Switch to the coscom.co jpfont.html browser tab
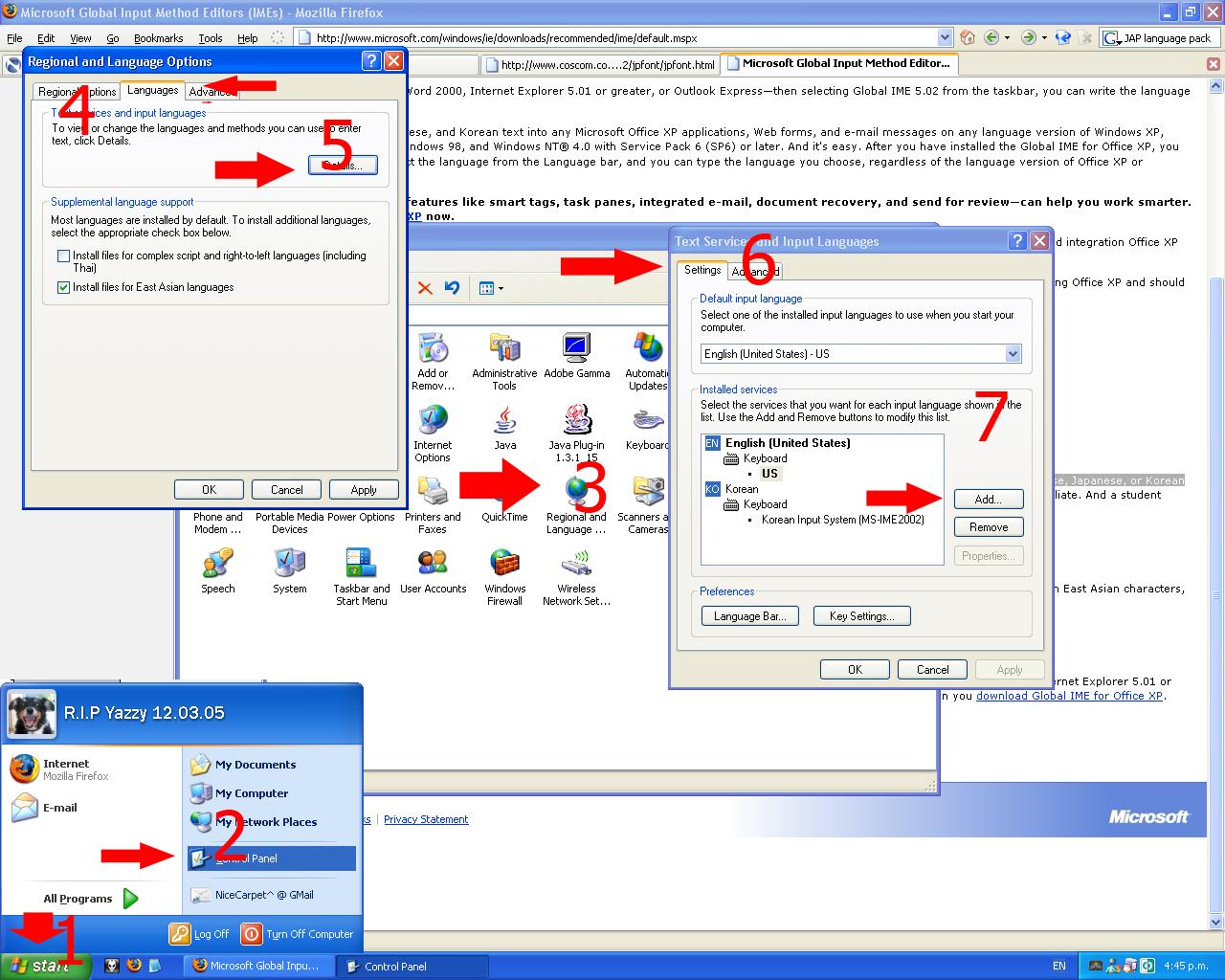Screen dimensions: 1225x980 pos(599,65)
